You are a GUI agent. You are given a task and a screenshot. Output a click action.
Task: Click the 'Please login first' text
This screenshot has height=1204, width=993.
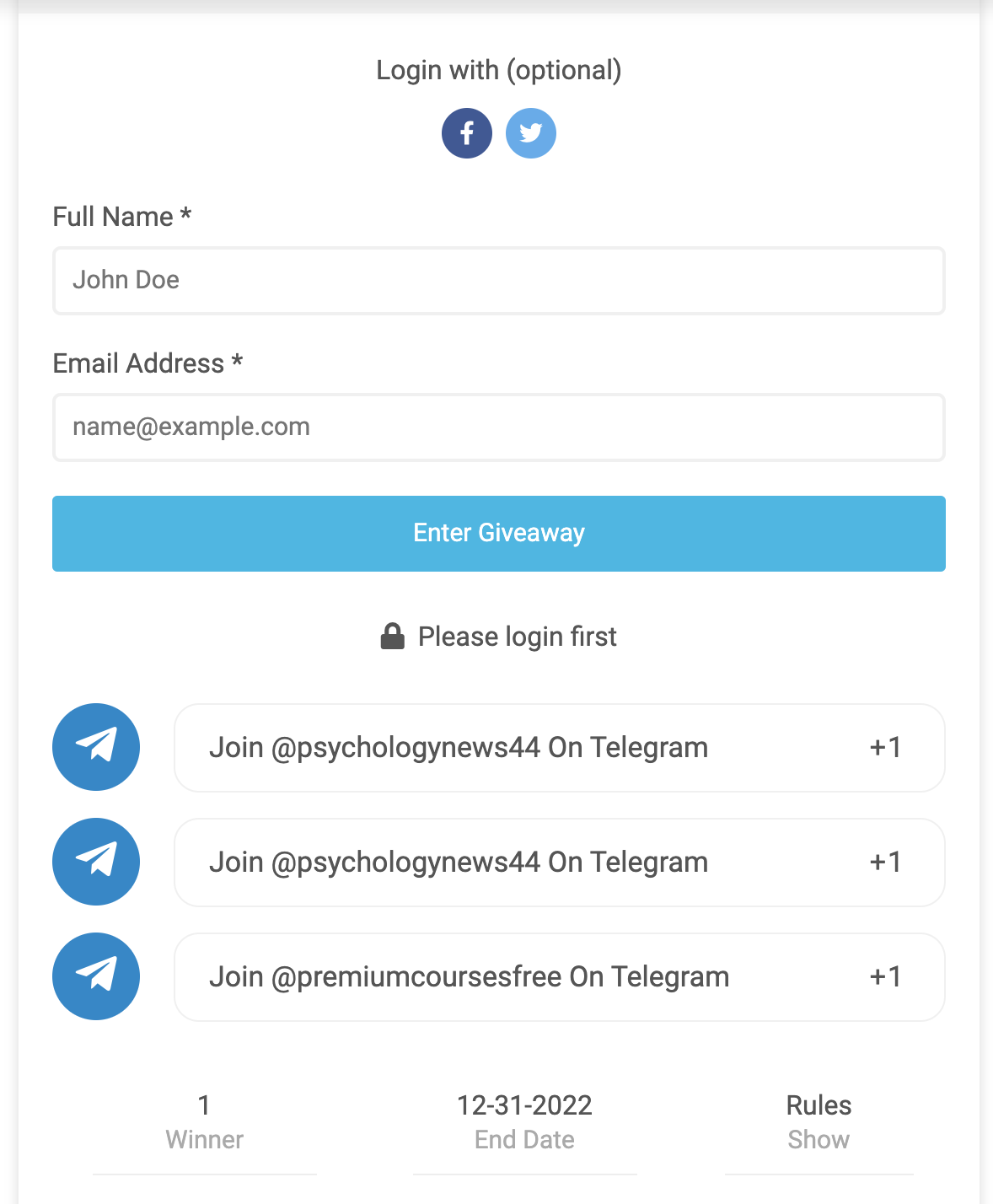tap(518, 637)
